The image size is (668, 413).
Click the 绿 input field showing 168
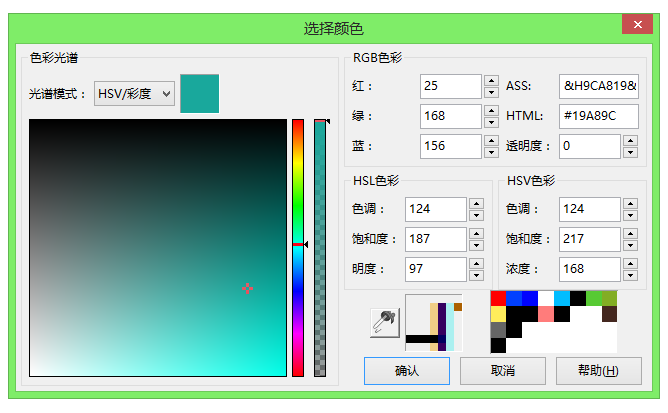pyautogui.click(x=451, y=116)
